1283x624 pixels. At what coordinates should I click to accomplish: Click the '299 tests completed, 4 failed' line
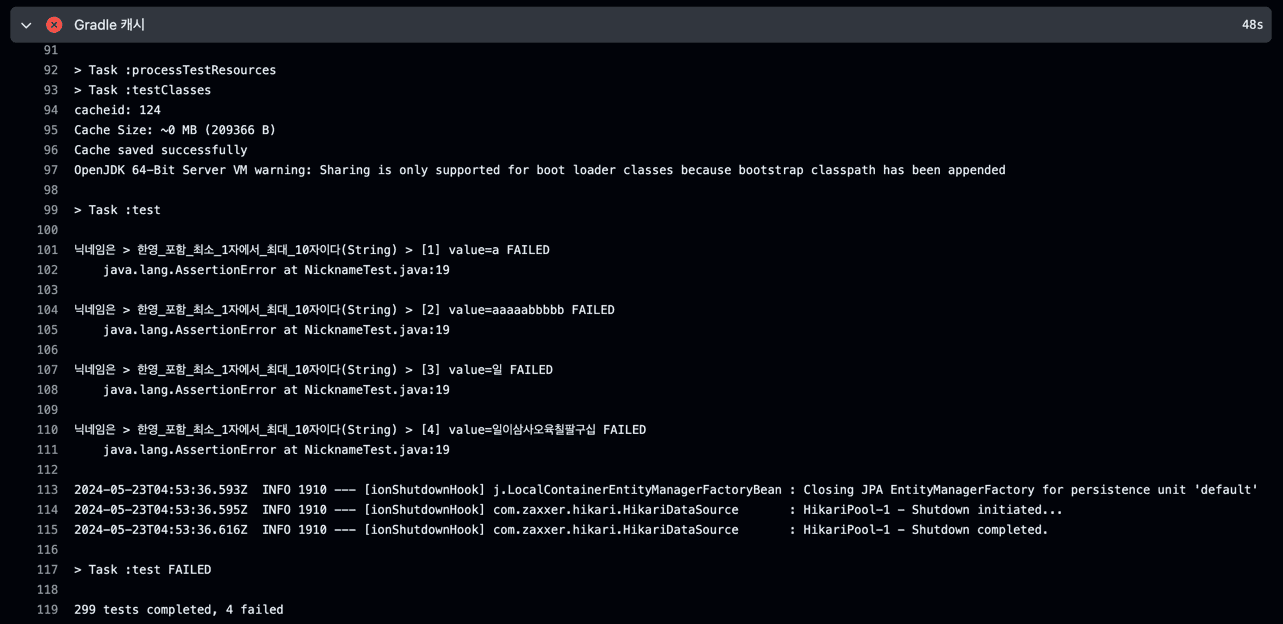(179, 610)
